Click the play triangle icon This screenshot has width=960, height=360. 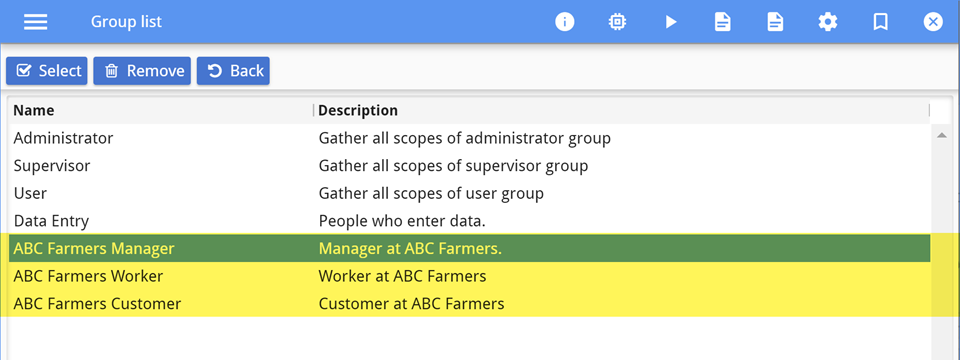[671, 22]
